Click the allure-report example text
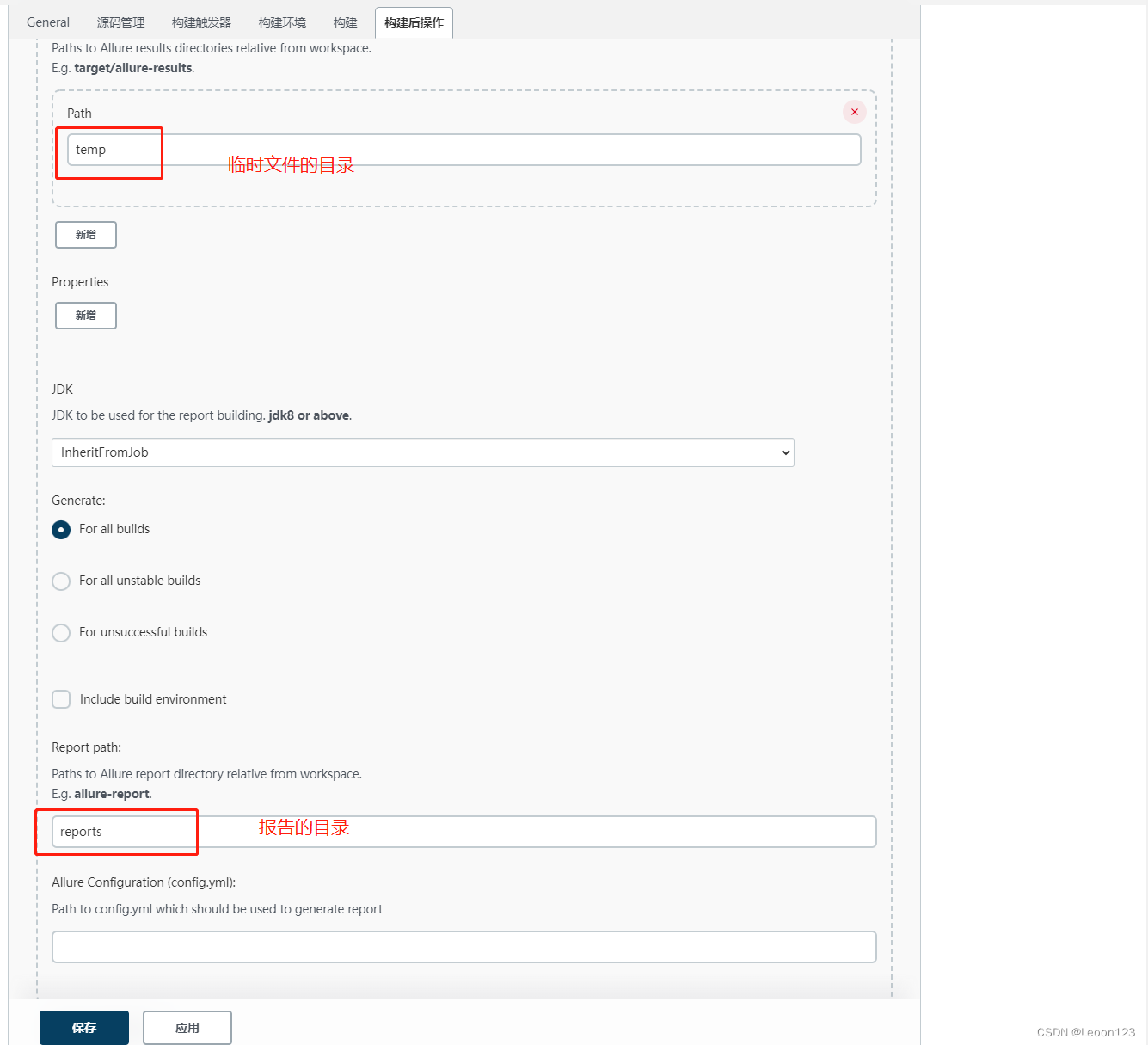The width and height of the screenshot is (1148, 1045). coord(112,794)
